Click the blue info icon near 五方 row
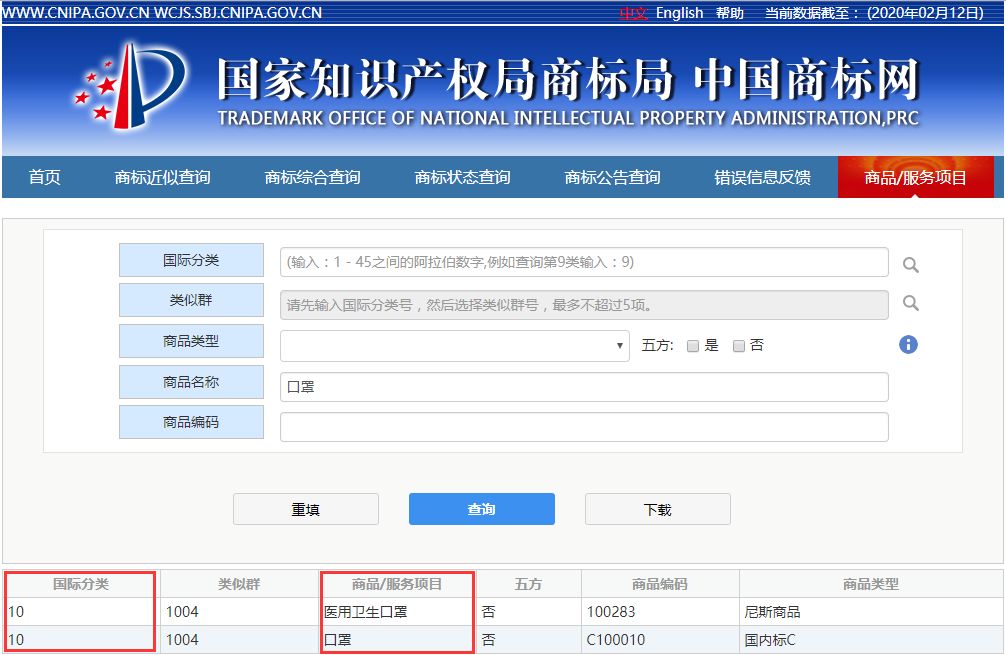 pos(908,344)
